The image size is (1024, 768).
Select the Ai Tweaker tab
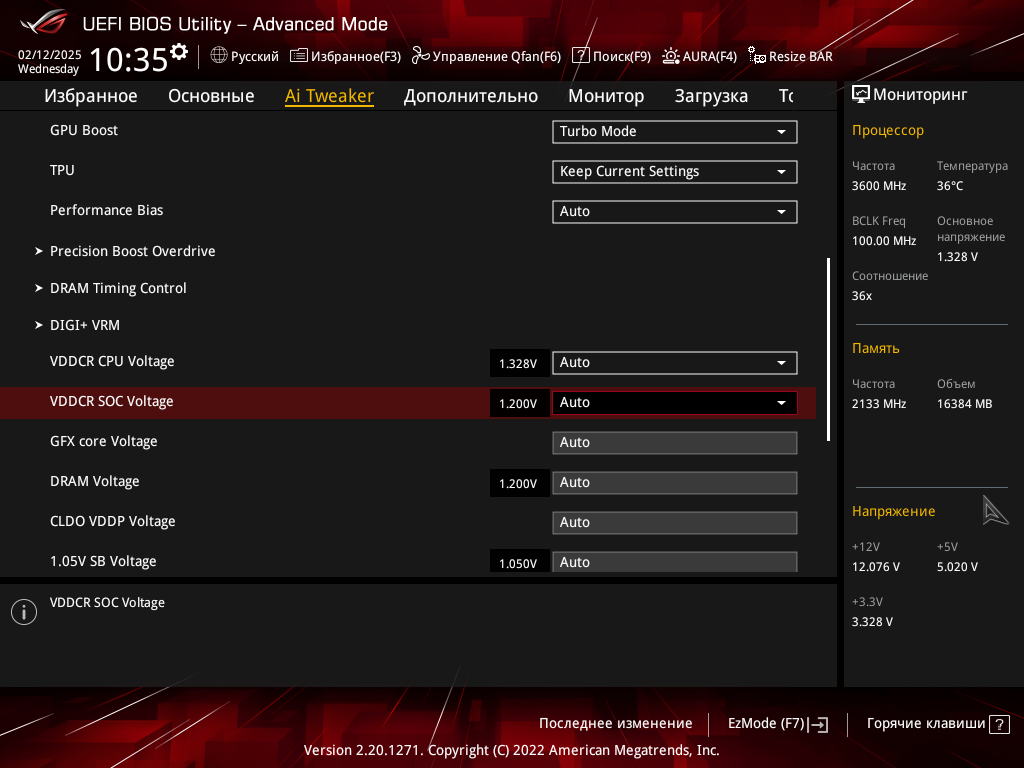click(x=329, y=96)
